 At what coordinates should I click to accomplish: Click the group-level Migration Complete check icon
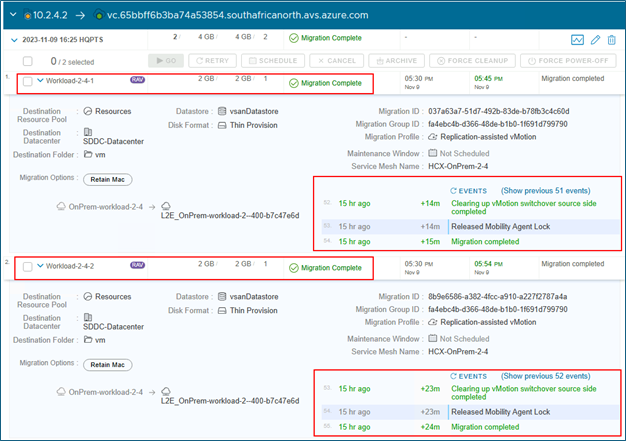coord(294,38)
